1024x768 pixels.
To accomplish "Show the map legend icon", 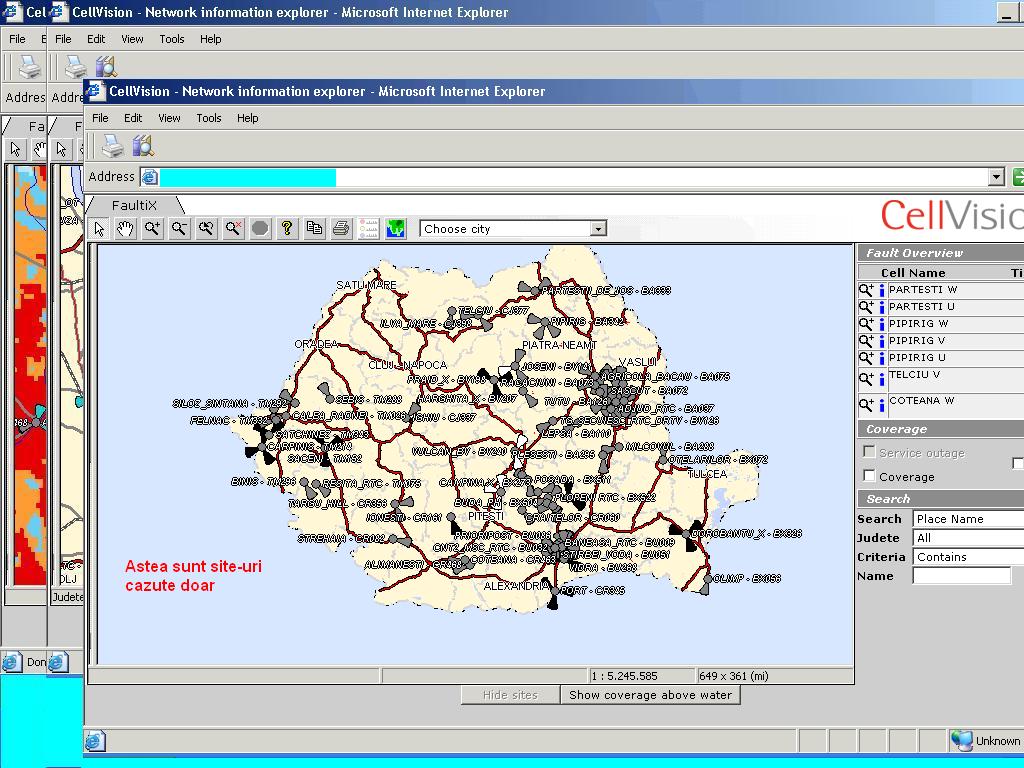I will [368, 229].
